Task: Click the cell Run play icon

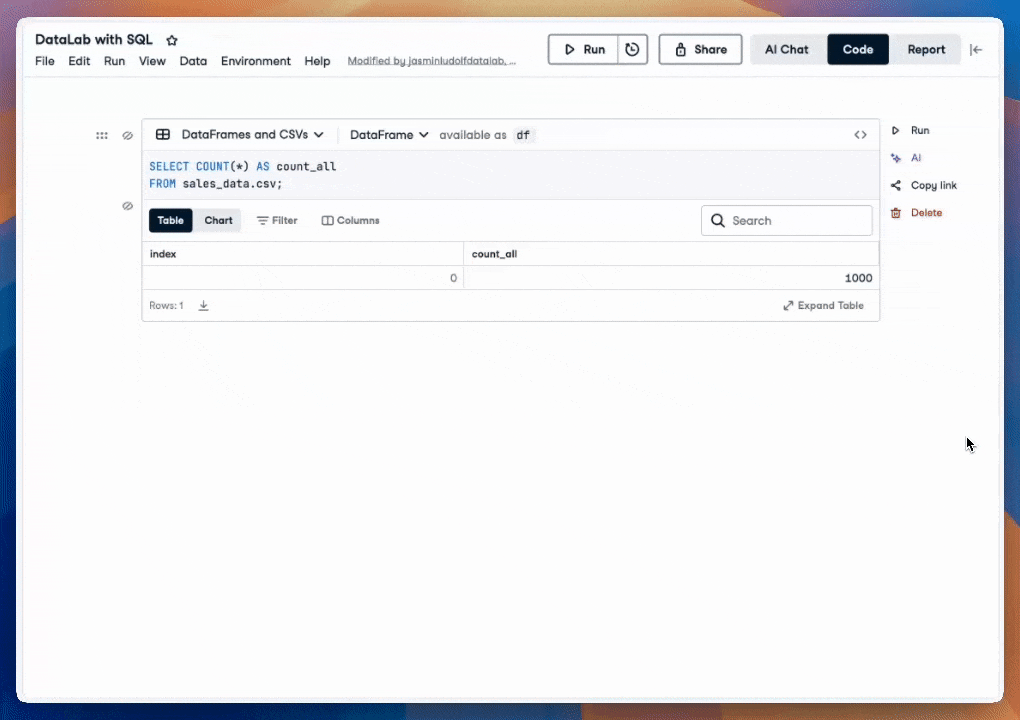Action: (896, 130)
